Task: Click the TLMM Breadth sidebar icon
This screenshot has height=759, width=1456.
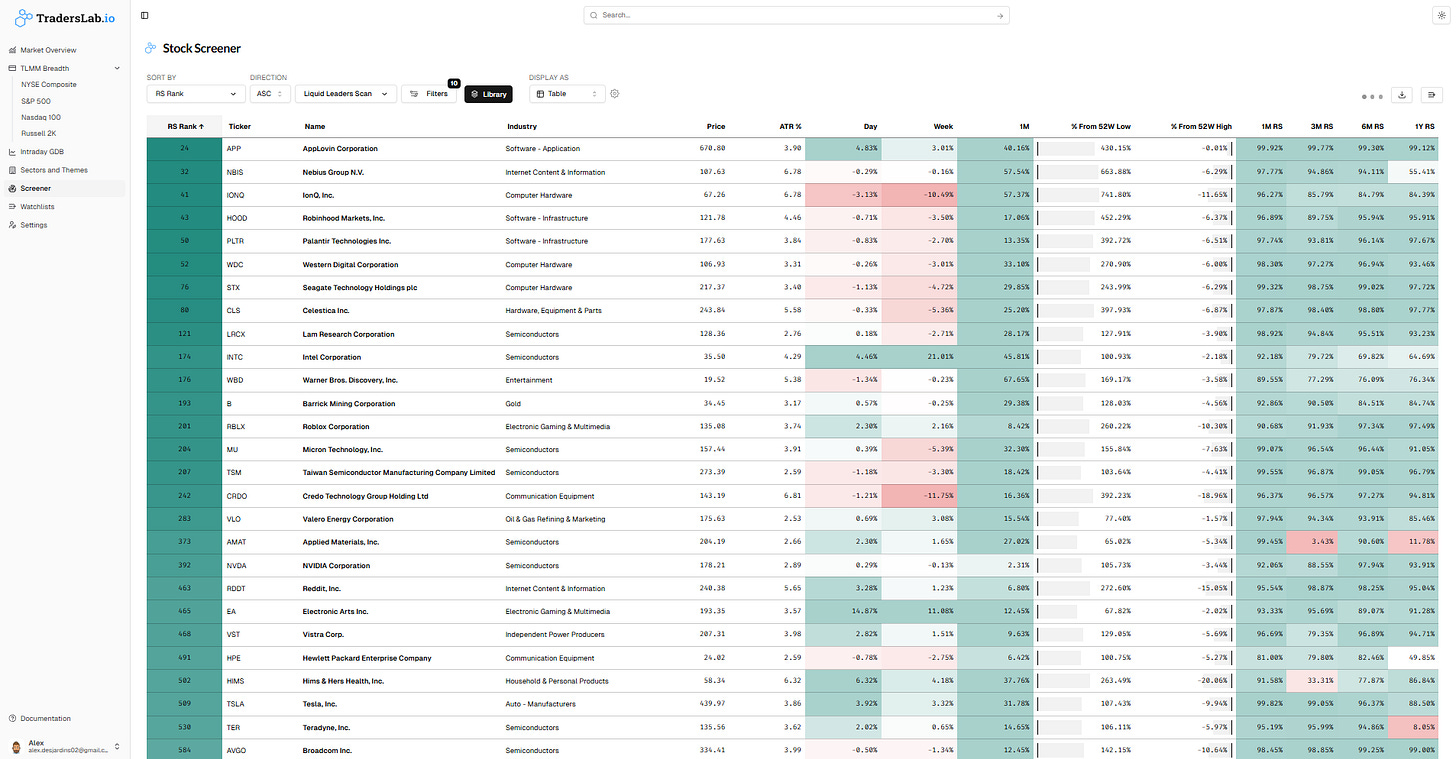Action: pos(12,68)
